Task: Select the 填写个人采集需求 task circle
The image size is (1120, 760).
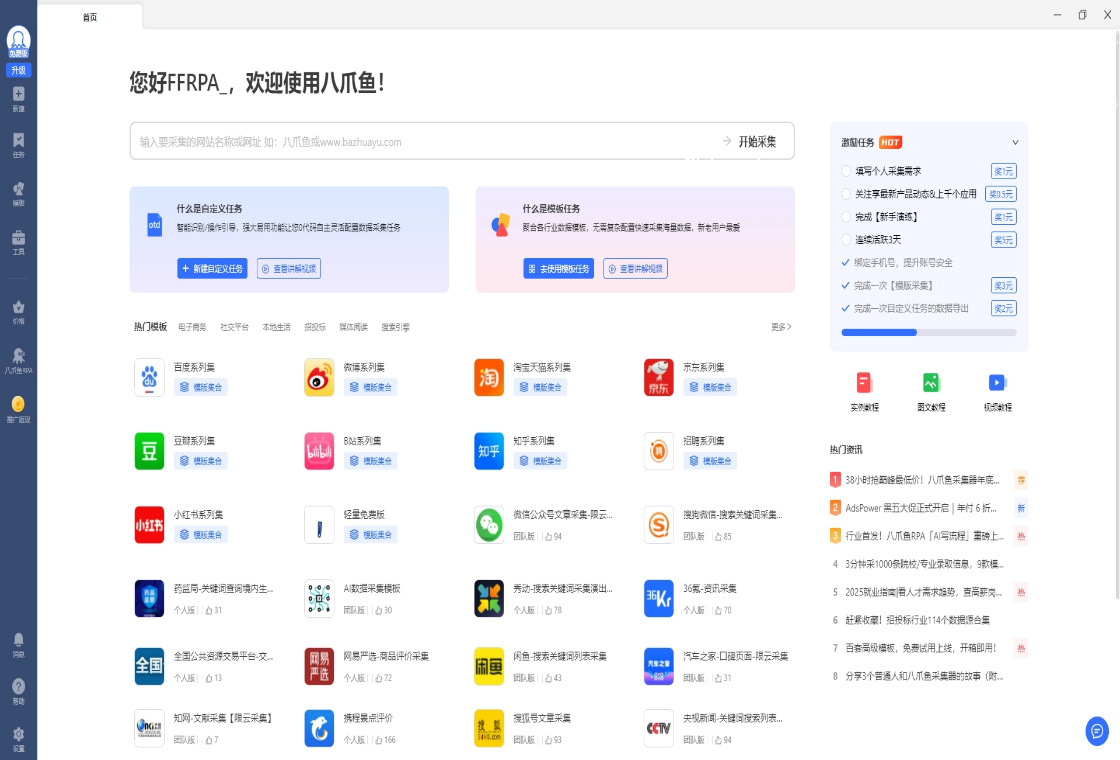Action: tap(847, 171)
